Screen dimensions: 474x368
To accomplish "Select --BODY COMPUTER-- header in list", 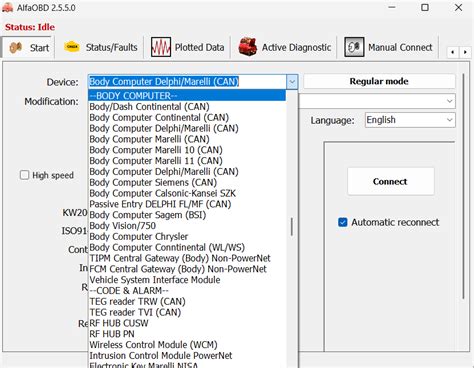I will click(187, 96).
